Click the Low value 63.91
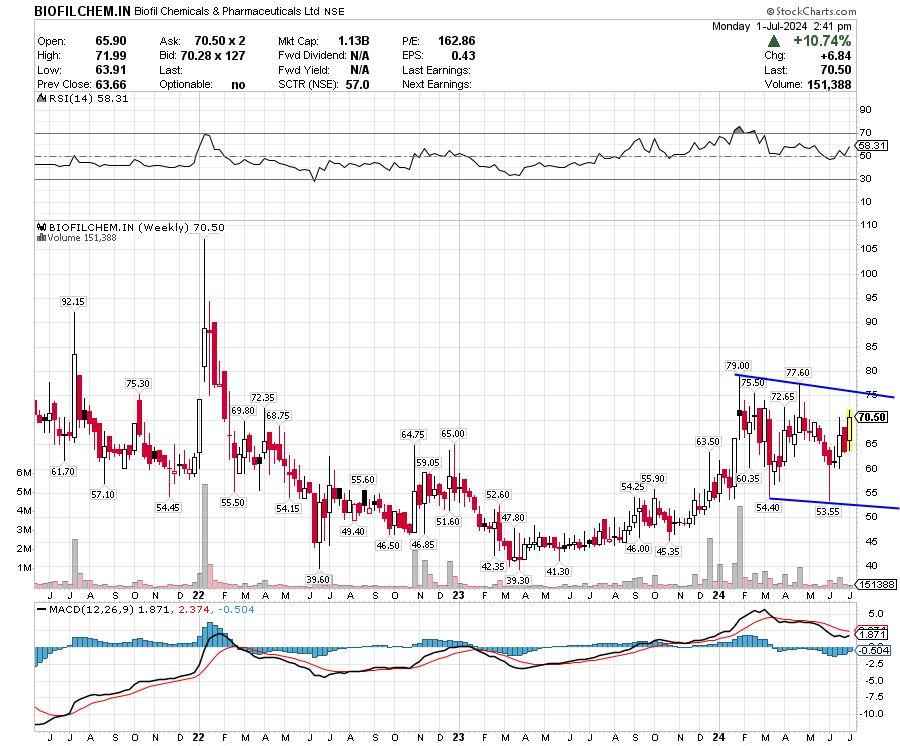The height and width of the screenshot is (746, 900). [111, 70]
